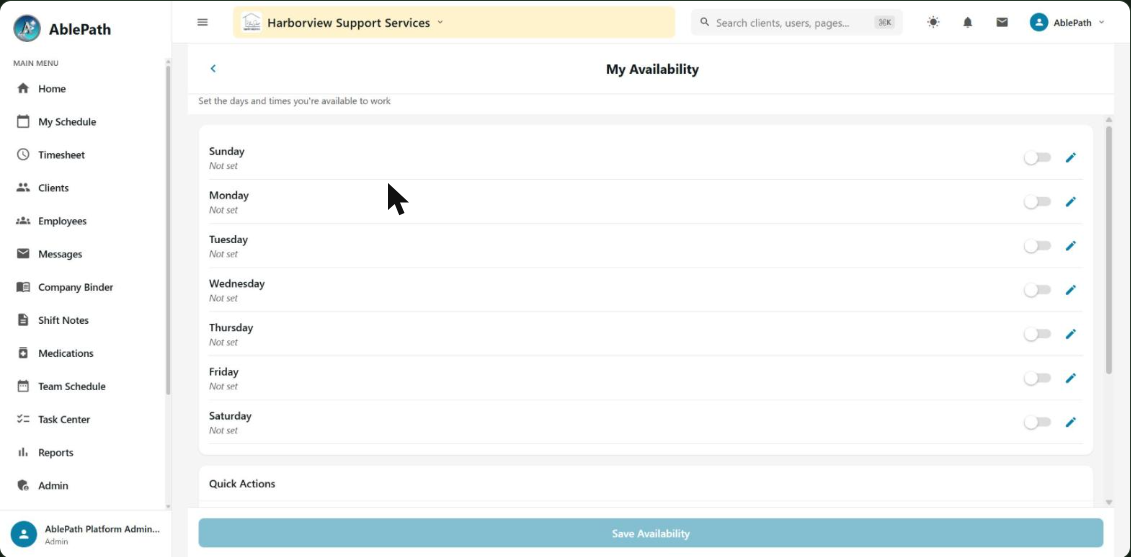Edit Wednesday availability with pencil icon
This screenshot has width=1131, height=557.
tap(1070, 289)
